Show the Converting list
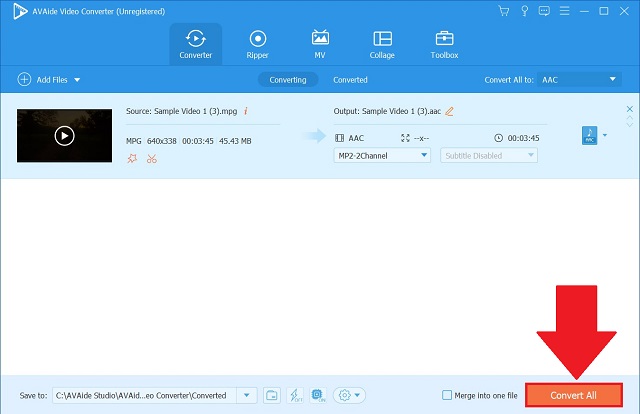This screenshot has width=640, height=414. 288,80
